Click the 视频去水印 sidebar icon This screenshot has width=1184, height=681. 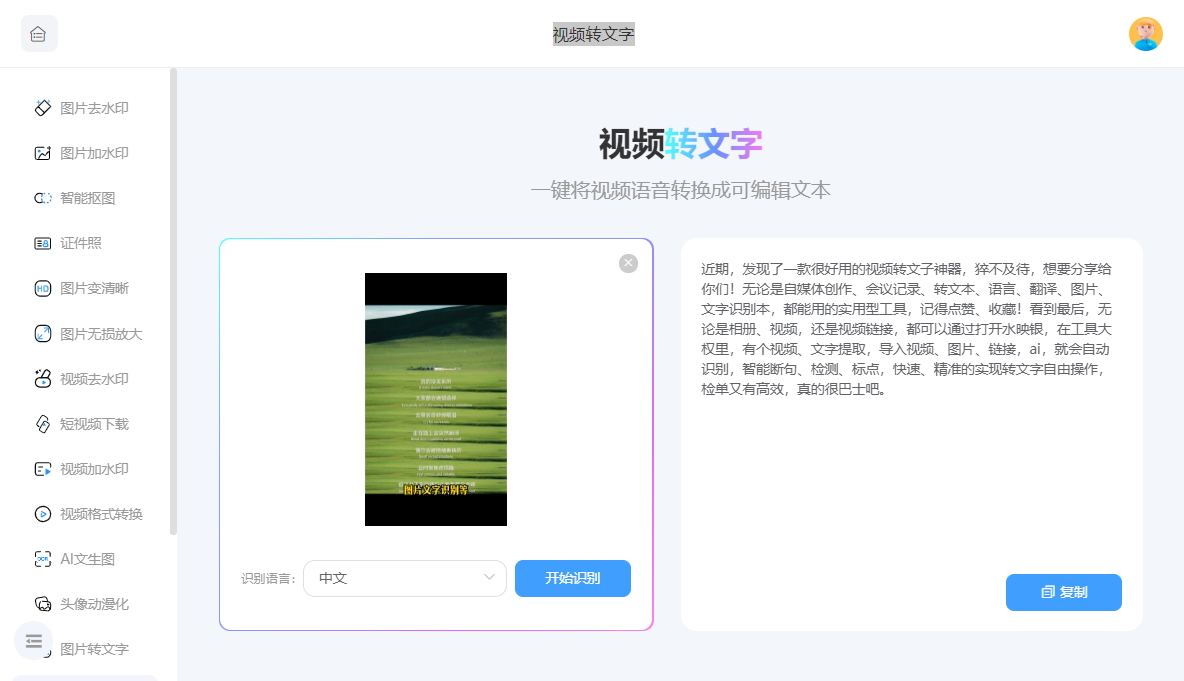tap(42, 379)
